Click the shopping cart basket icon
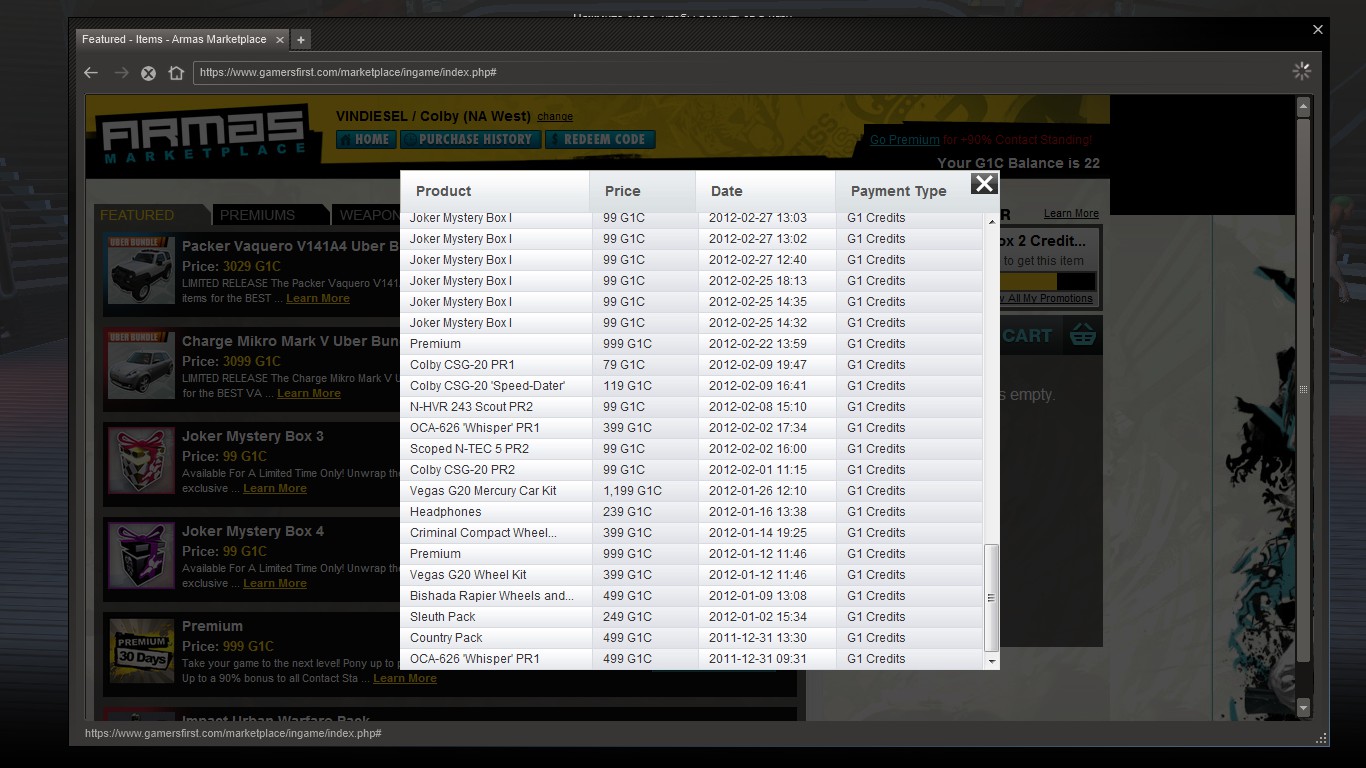Screen dimensions: 1366x768 point(1082,335)
